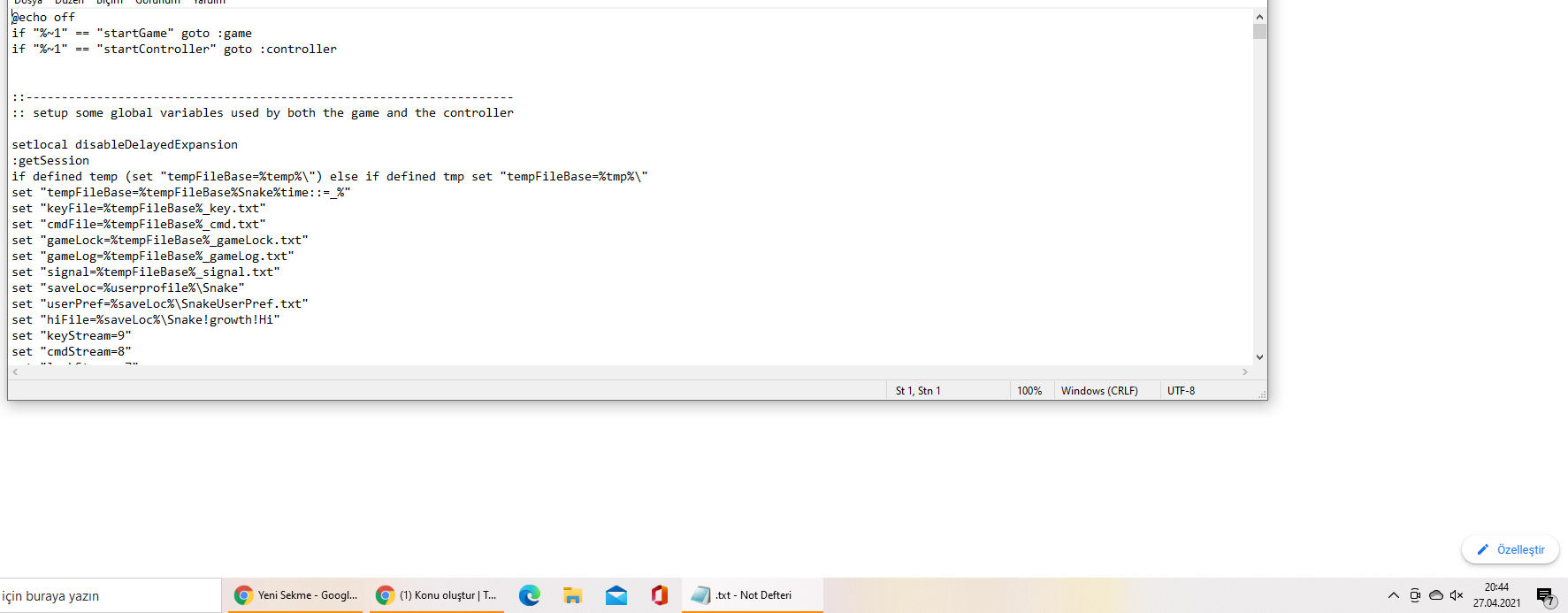Click line setting tempFileBase with Snake%time
This screenshot has width=1568, height=613.
click(181, 192)
